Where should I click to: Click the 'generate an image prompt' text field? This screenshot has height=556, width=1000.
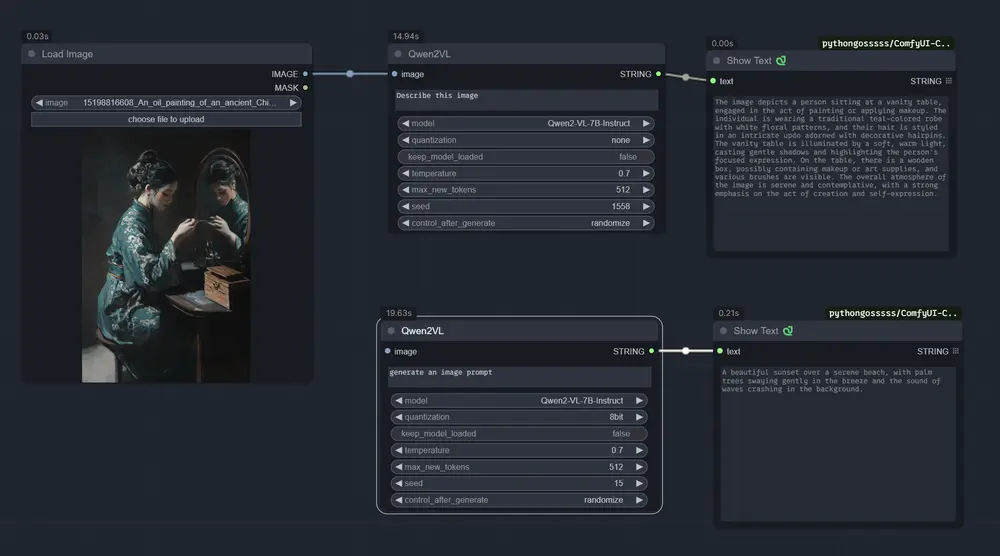coord(519,376)
